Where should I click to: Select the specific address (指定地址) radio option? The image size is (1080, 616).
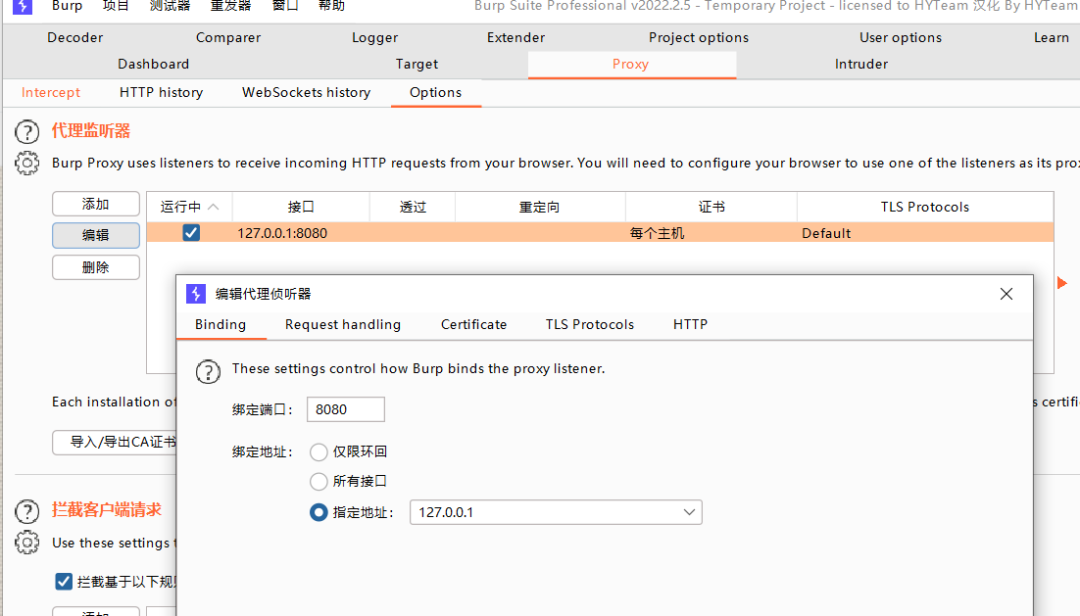(x=318, y=513)
